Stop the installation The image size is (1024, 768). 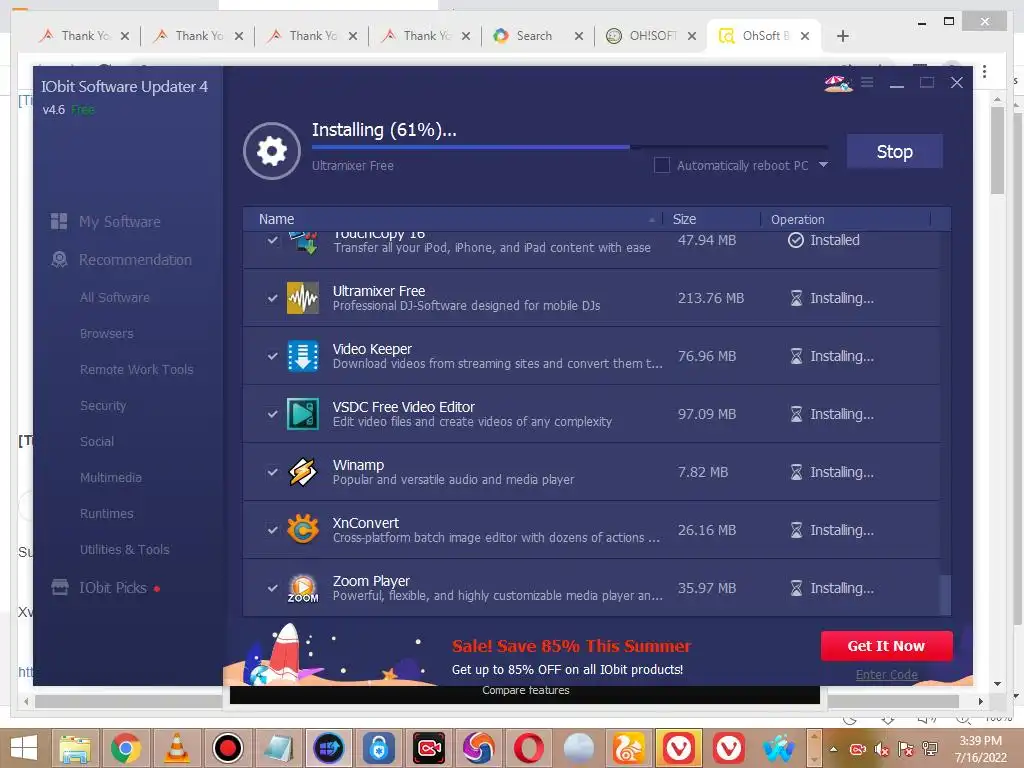tap(895, 152)
